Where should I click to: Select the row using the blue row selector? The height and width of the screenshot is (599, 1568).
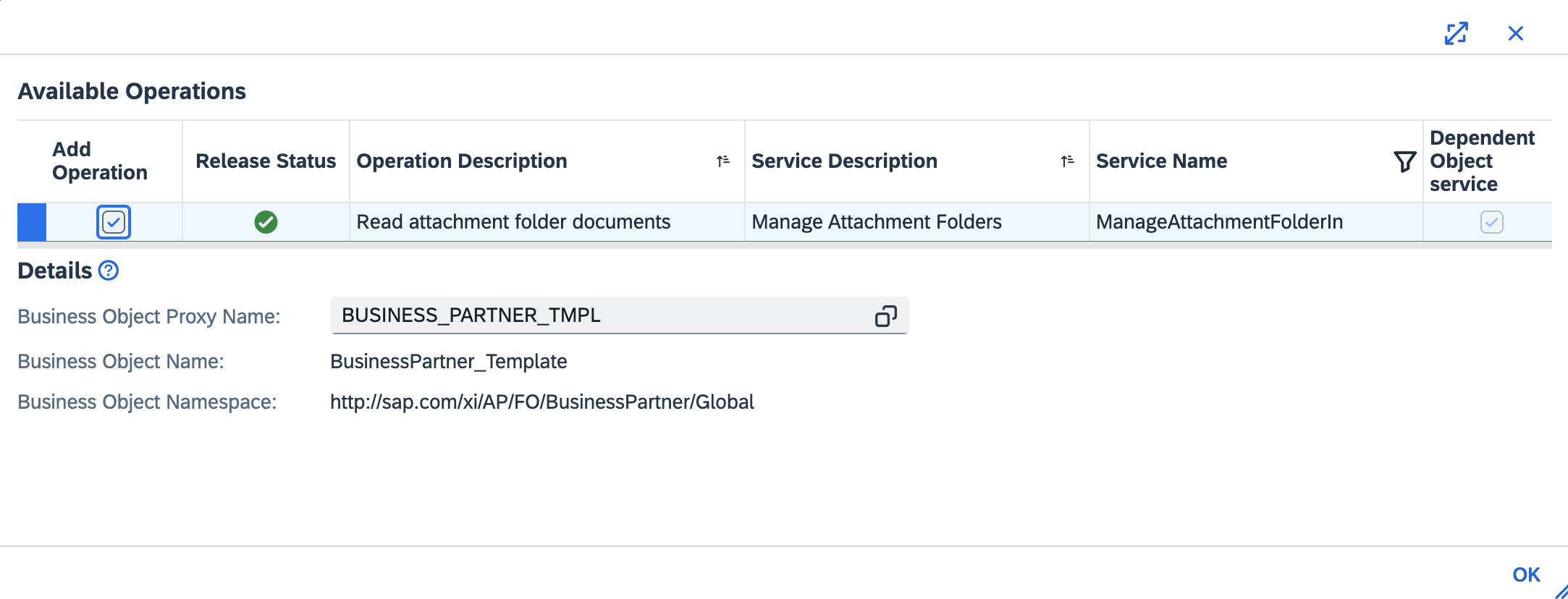pos(32,222)
